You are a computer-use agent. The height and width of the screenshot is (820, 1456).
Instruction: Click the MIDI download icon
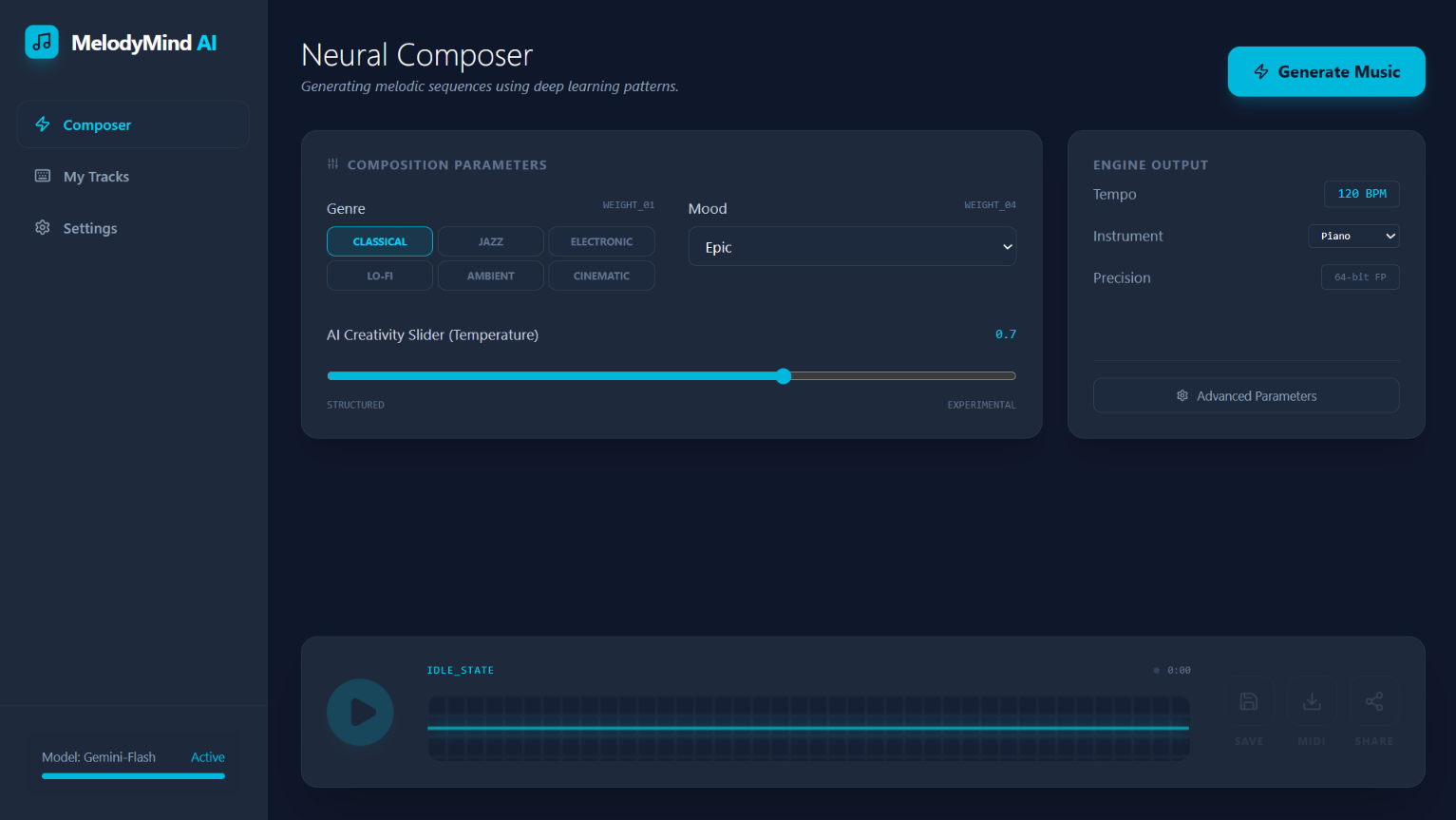point(1312,701)
